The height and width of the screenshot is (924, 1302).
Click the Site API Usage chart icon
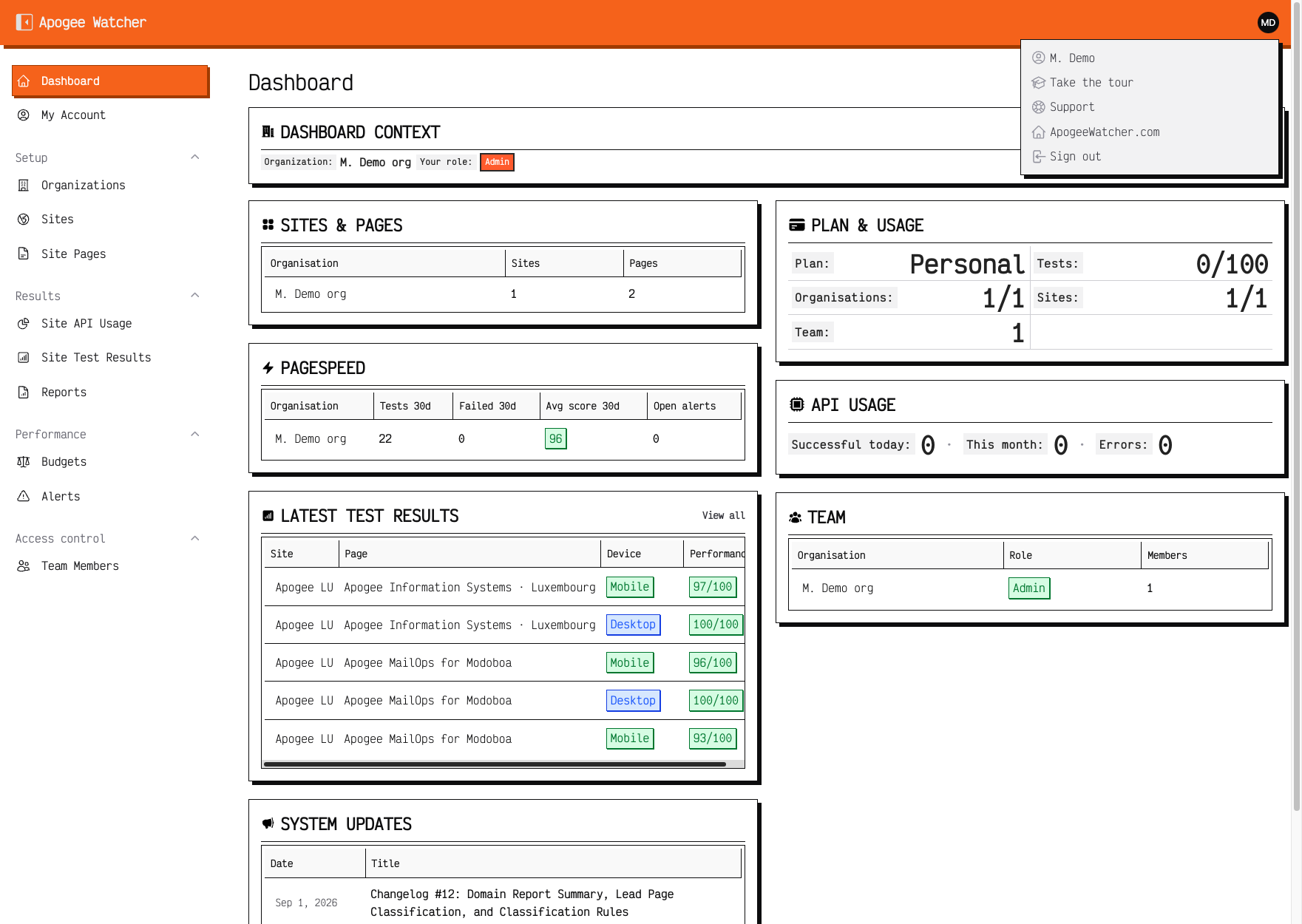point(24,323)
